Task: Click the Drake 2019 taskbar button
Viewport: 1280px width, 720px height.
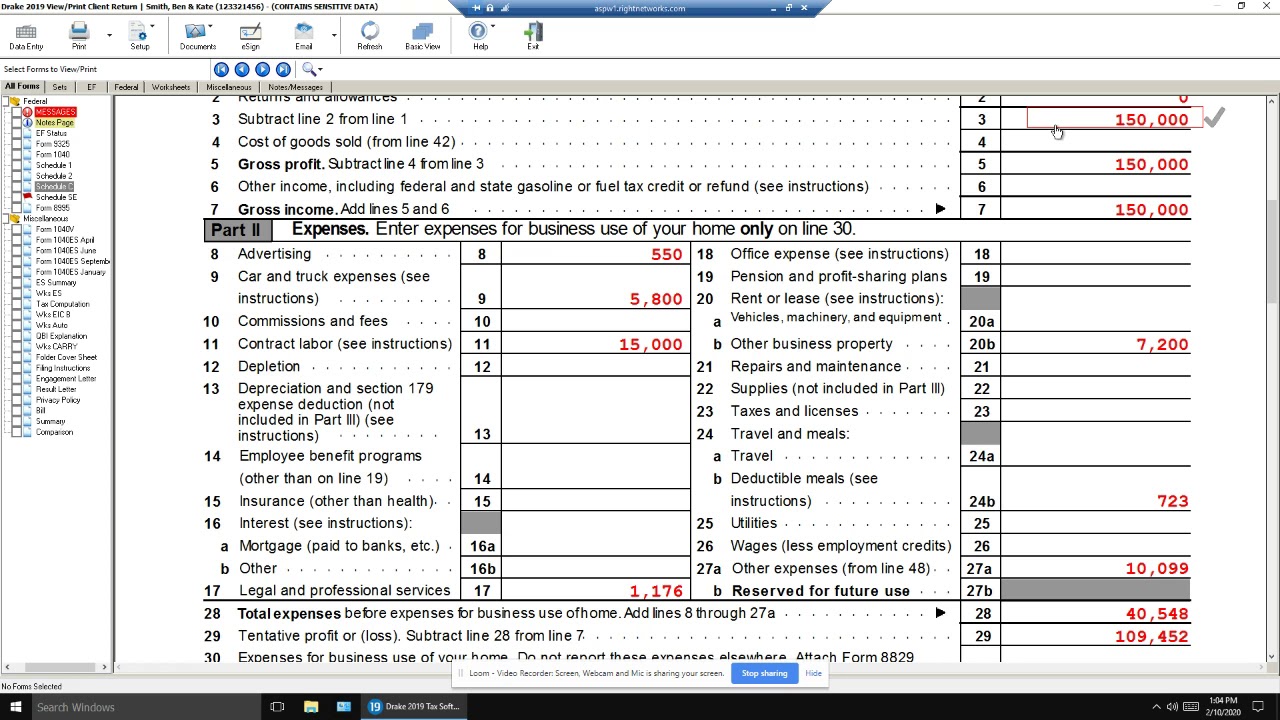Action: [x=413, y=707]
